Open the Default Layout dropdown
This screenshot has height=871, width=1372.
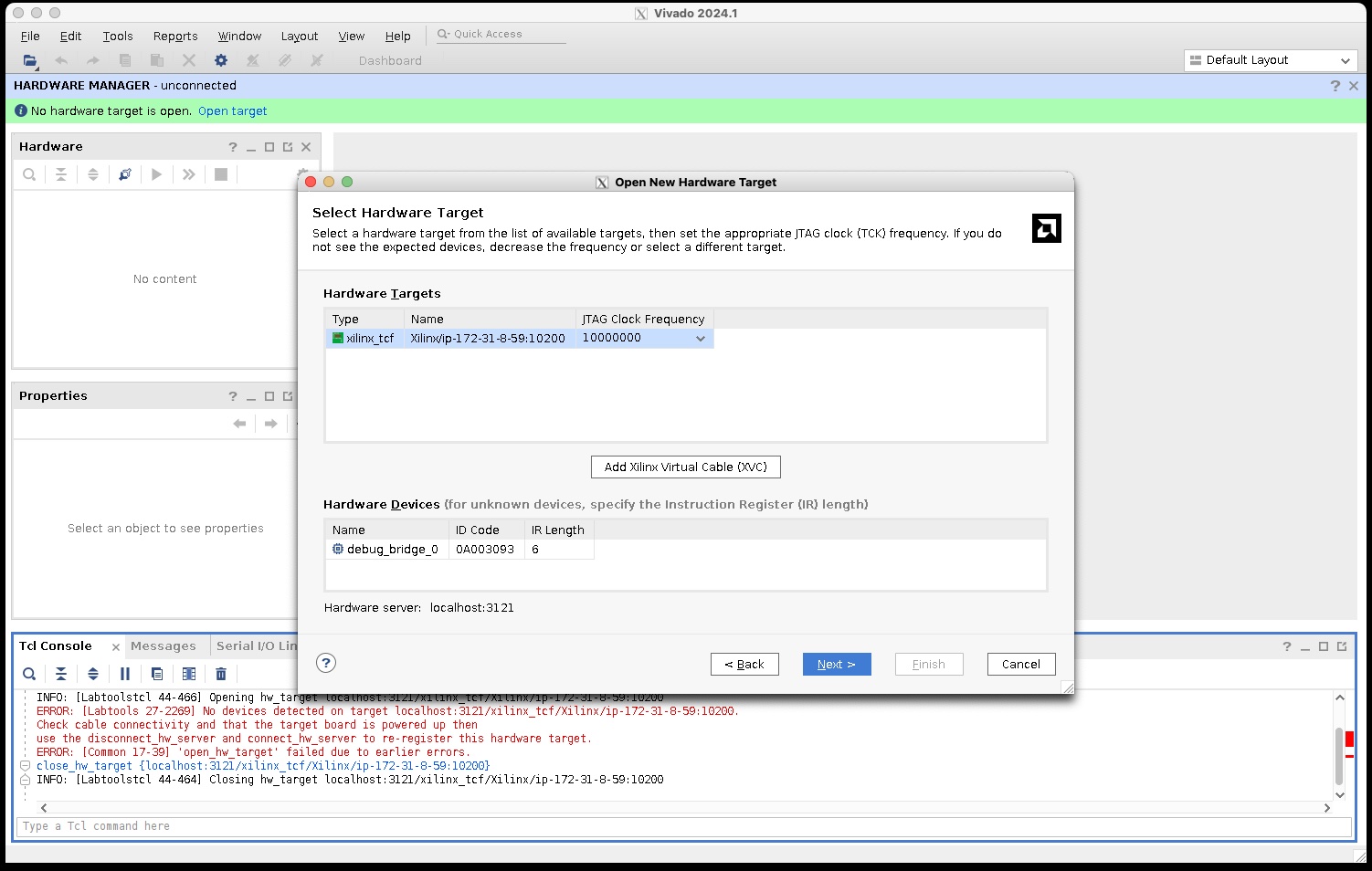(1271, 60)
